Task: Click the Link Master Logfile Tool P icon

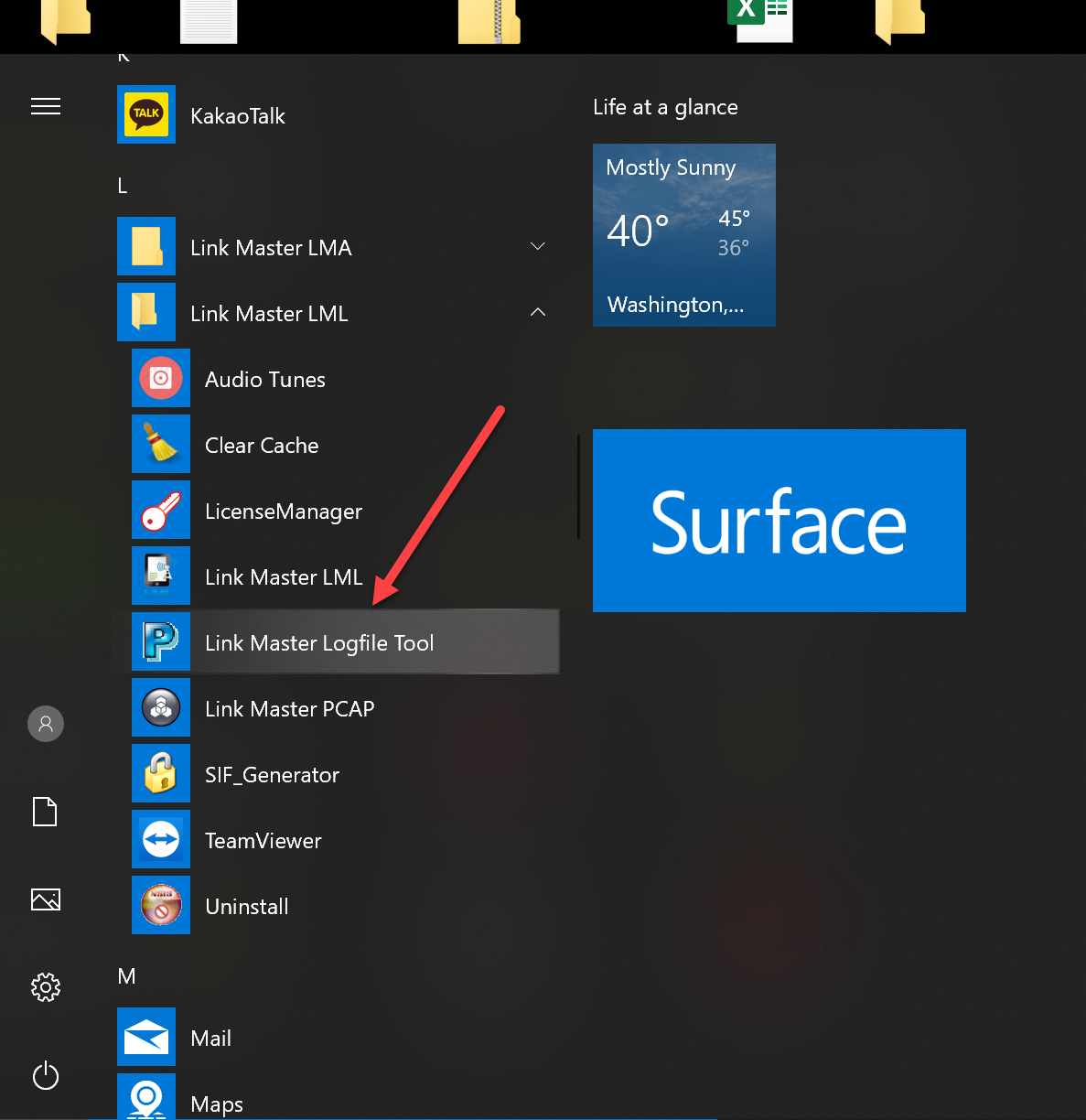Action: [x=161, y=641]
